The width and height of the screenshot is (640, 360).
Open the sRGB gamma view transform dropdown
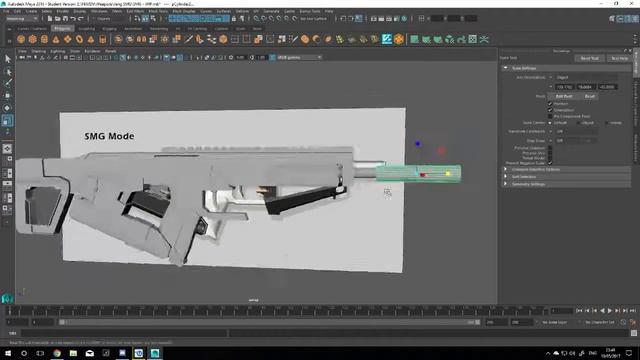[x=300, y=58]
